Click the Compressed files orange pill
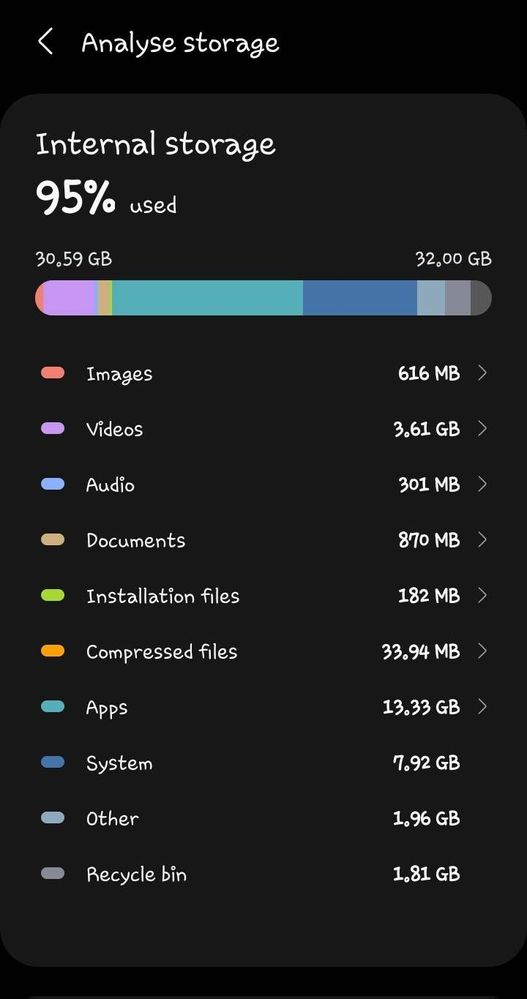The height and width of the screenshot is (999, 527). tap(53, 651)
